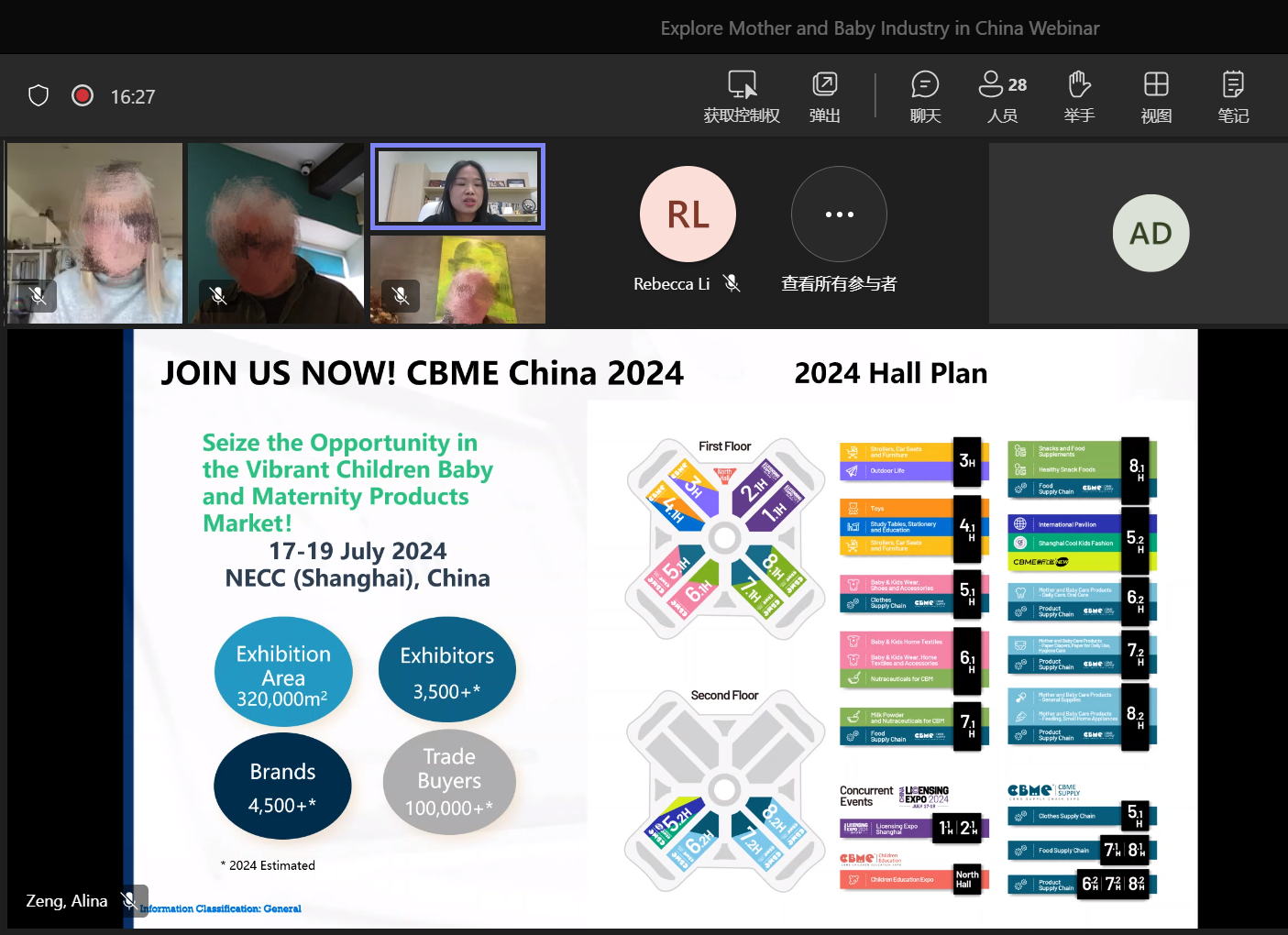Click the 17-19 July 2024 date text

point(358,551)
